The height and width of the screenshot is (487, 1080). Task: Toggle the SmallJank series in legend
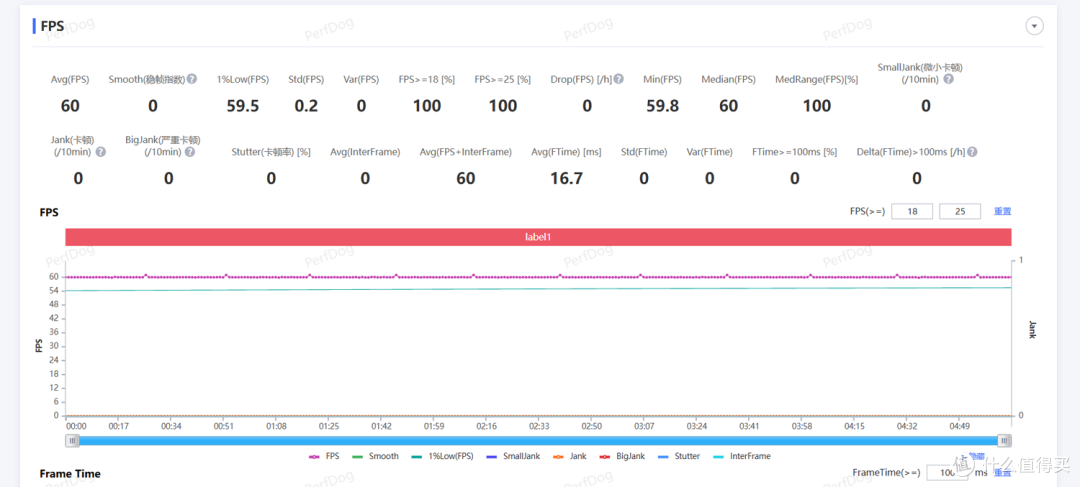pyautogui.click(x=513, y=456)
